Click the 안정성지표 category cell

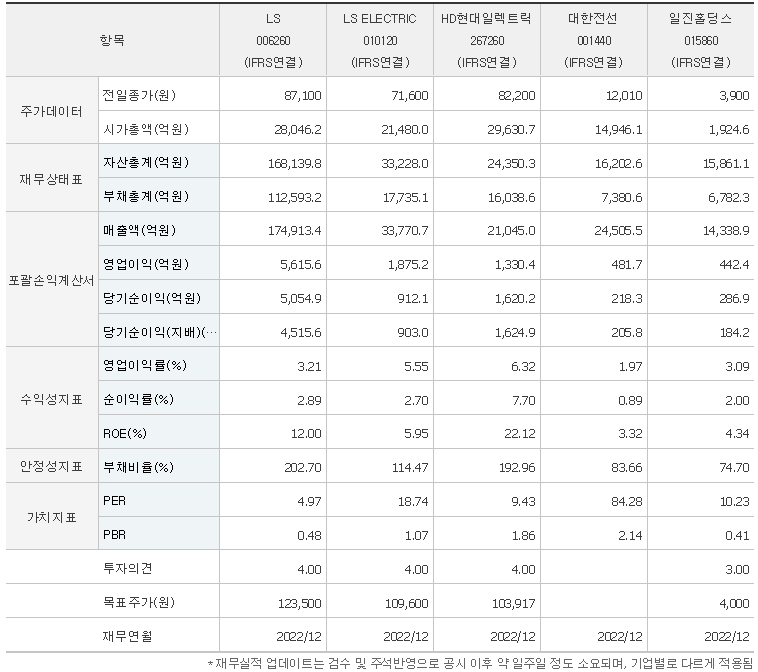point(52,467)
